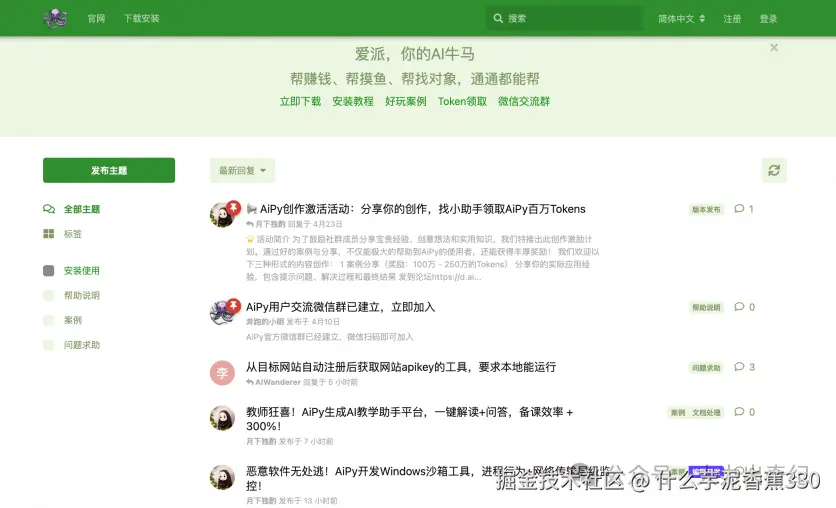Open 教师狂喜 AiPy教学助手 topic
Viewport: 836px width, 508px height.
(409, 419)
